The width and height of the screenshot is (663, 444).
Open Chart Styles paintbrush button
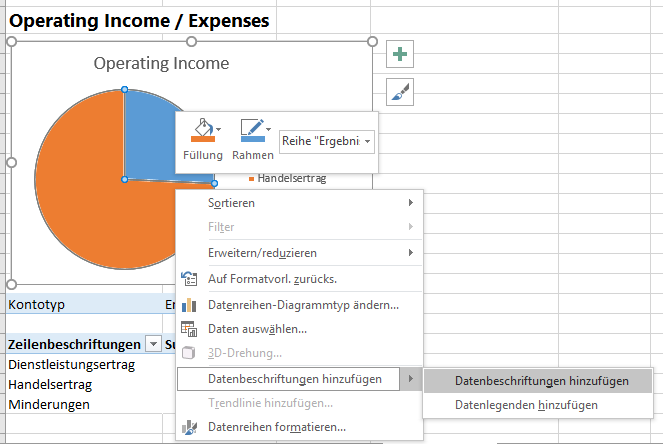coord(400,92)
